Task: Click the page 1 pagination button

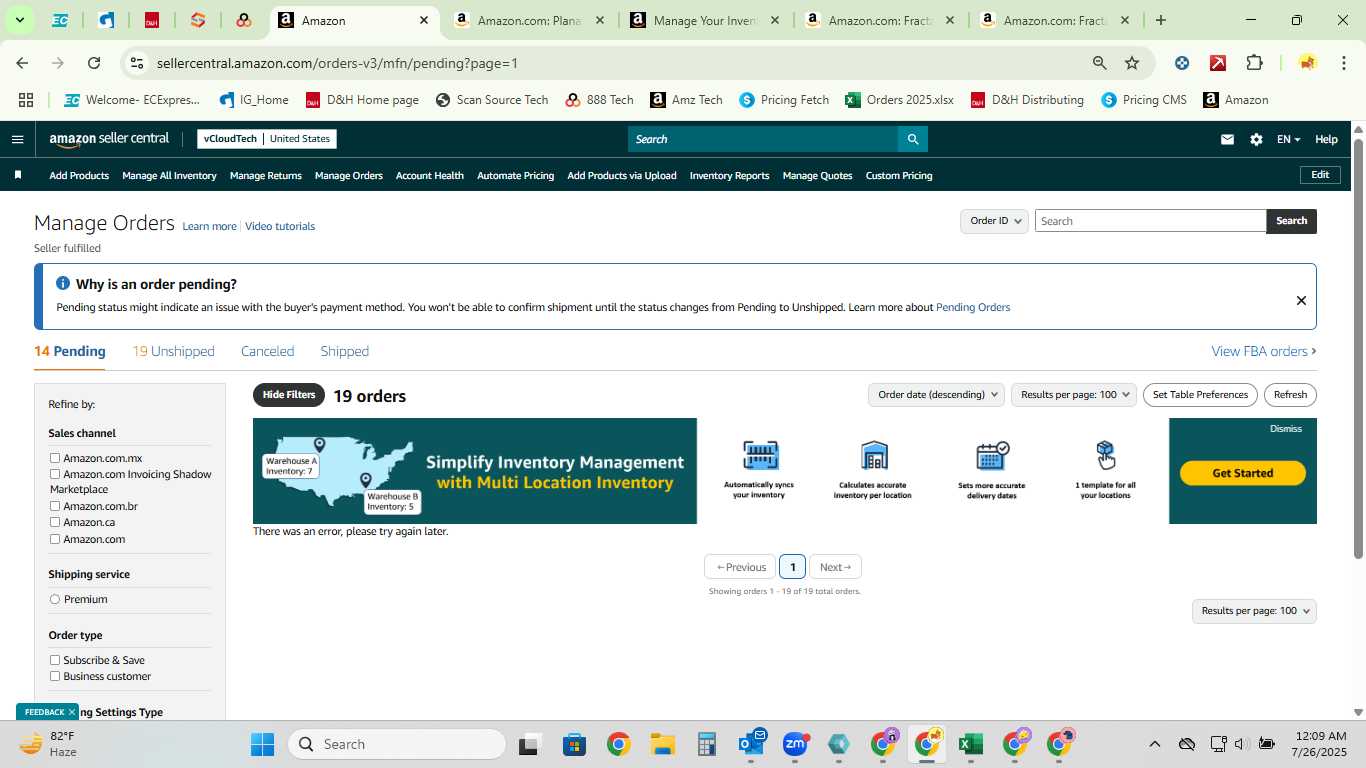Action: (792, 567)
